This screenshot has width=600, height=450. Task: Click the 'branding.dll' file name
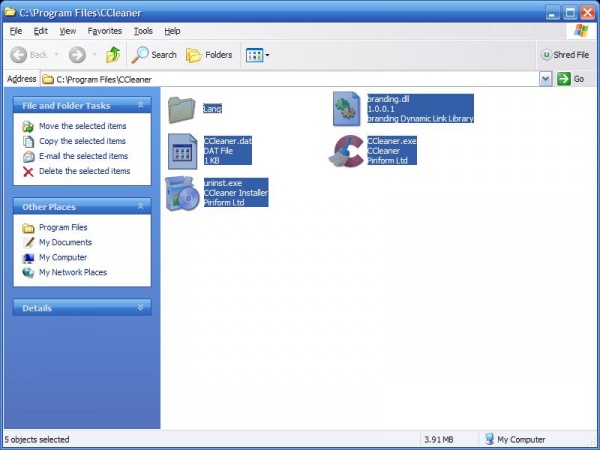pos(388,99)
